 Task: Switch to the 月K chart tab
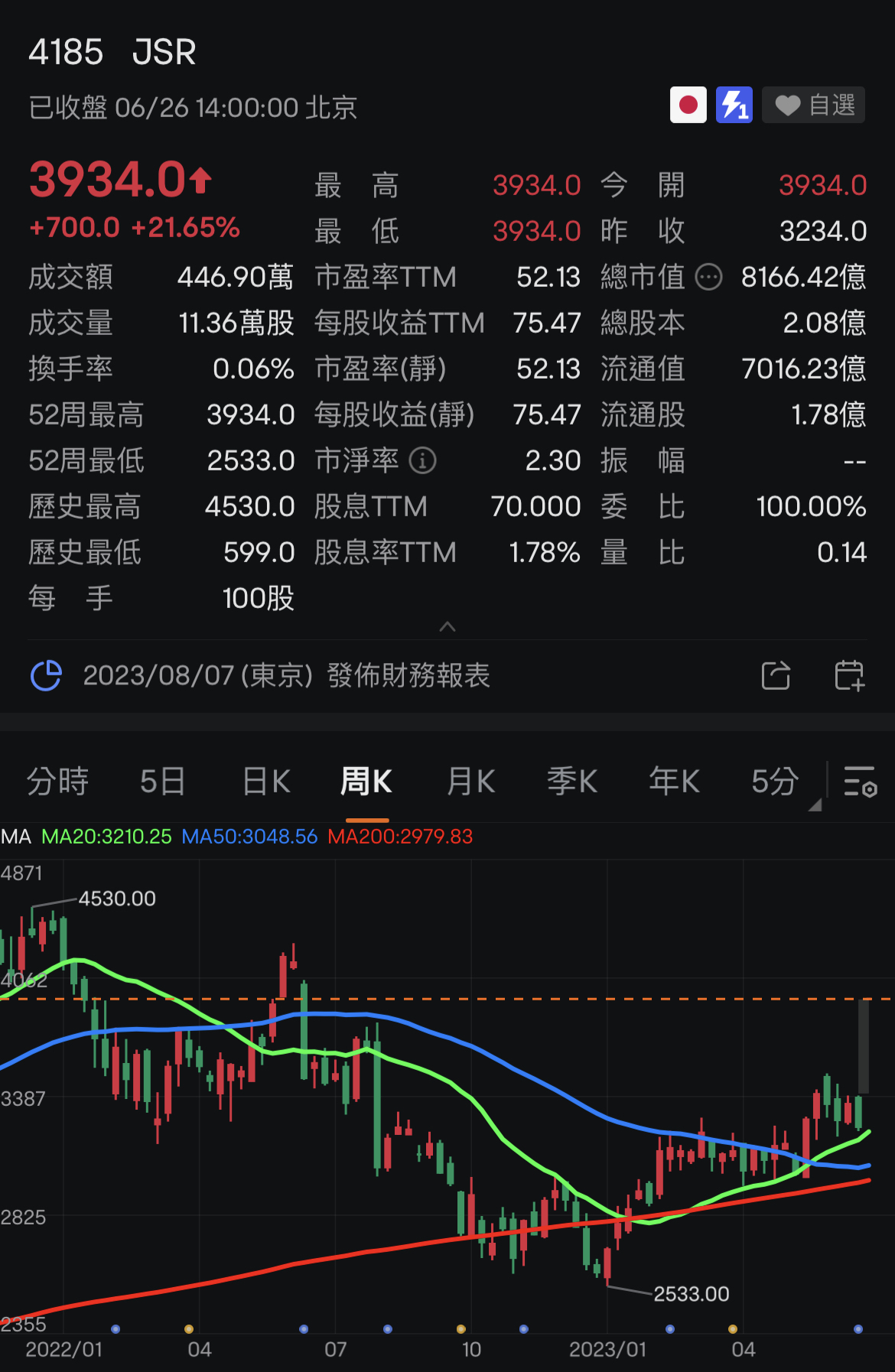[470, 782]
